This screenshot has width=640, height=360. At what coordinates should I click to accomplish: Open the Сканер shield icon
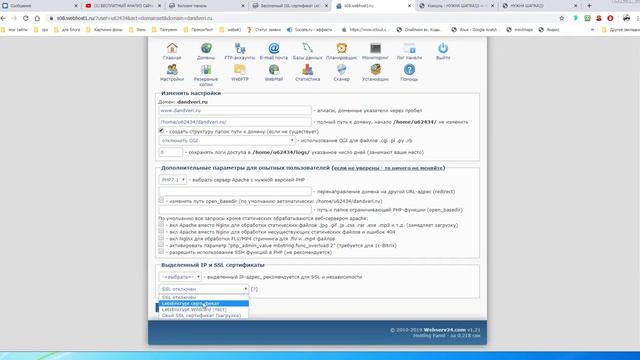[x=342, y=70]
